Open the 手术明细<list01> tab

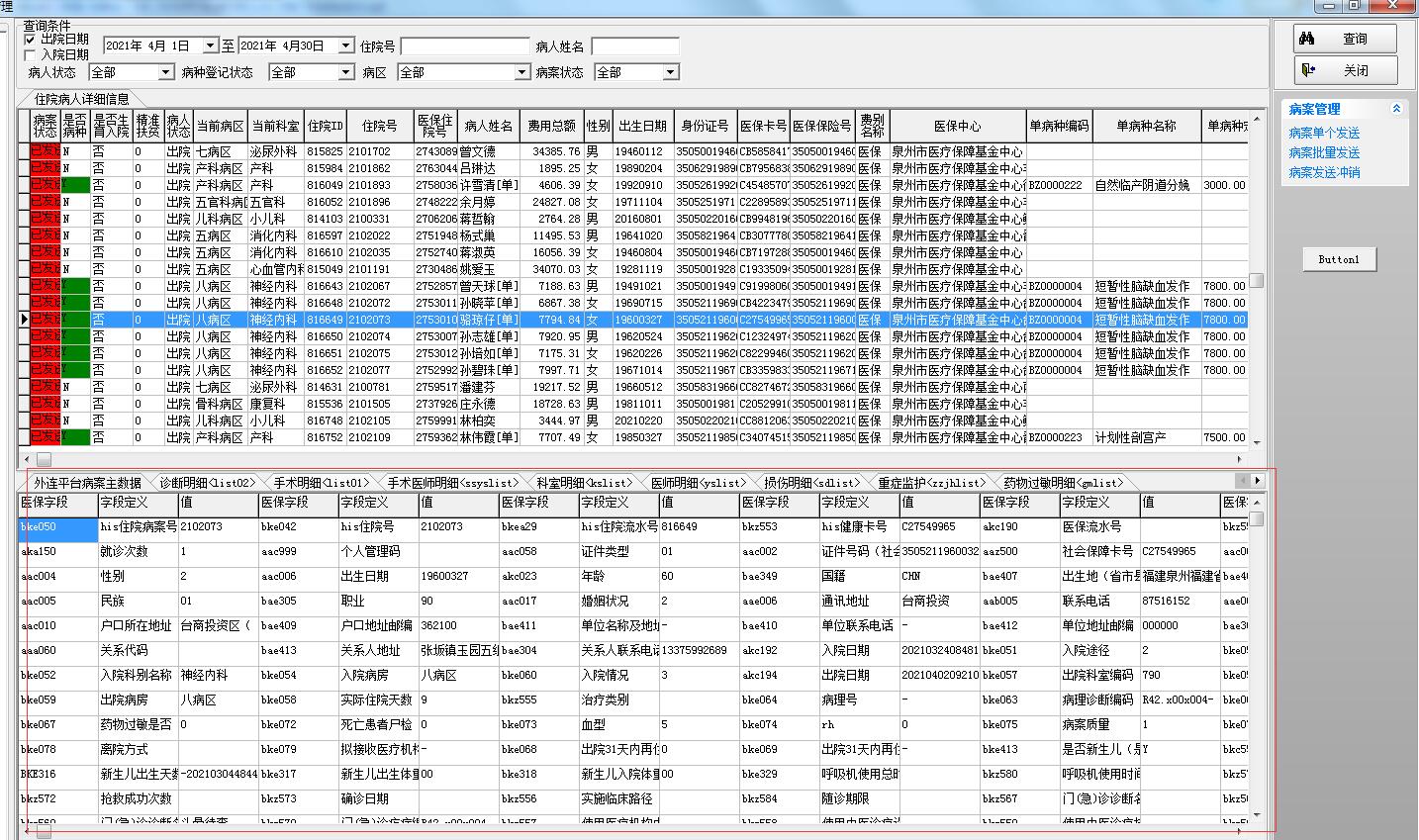pos(321,483)
